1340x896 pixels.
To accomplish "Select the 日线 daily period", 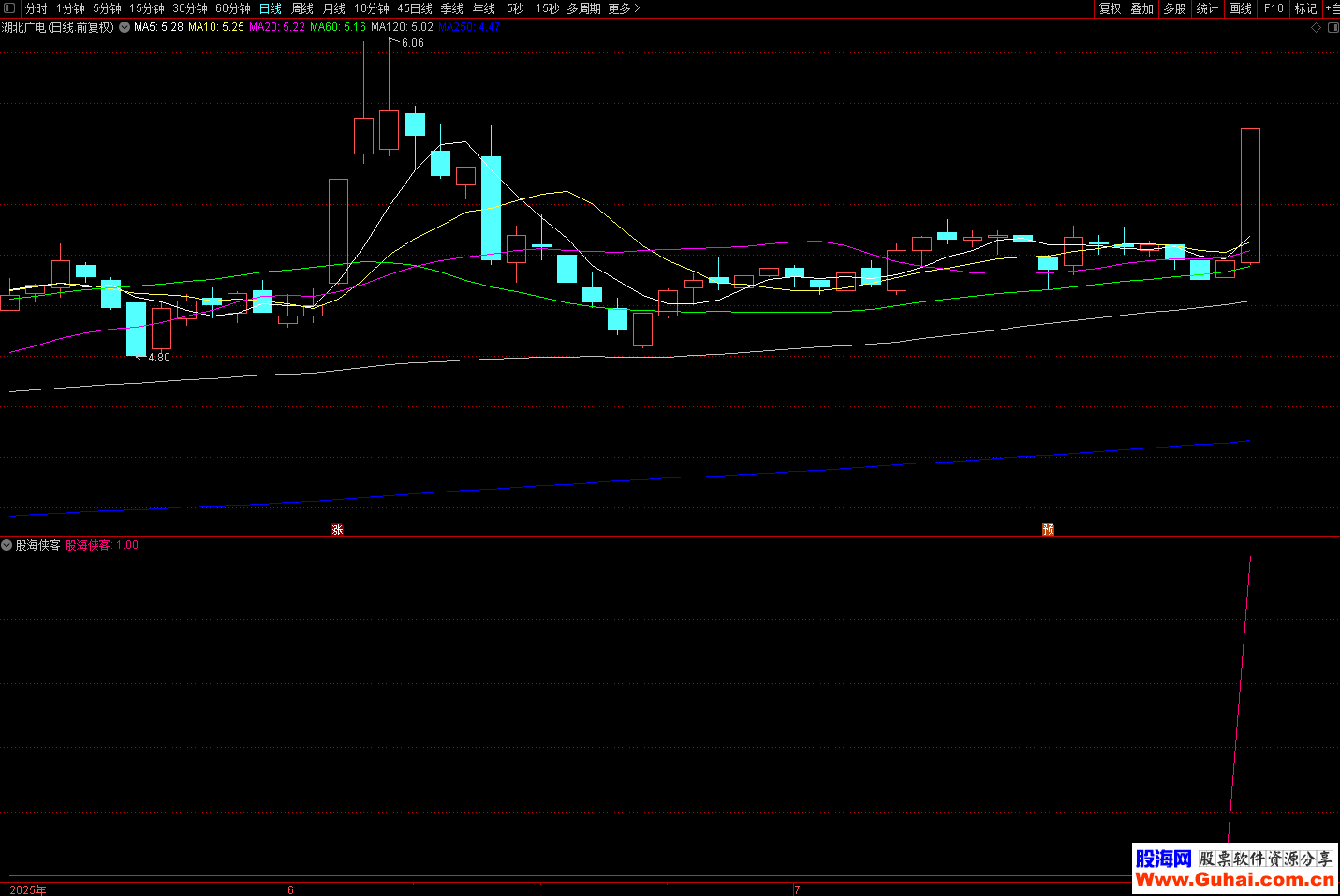I will (x=271, y=8).
